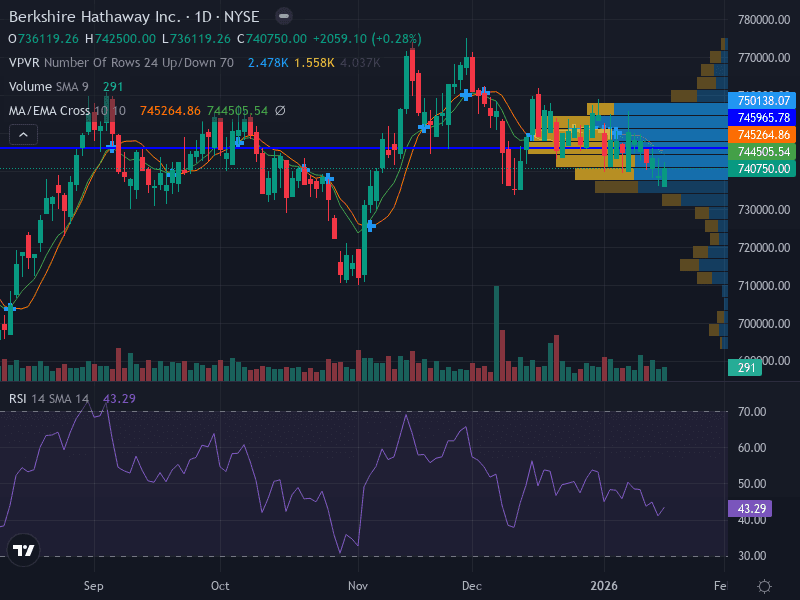The image size is (800, 600).
Task: Click the high price H742500.00 in header
Action: click(x=120, y=39)
